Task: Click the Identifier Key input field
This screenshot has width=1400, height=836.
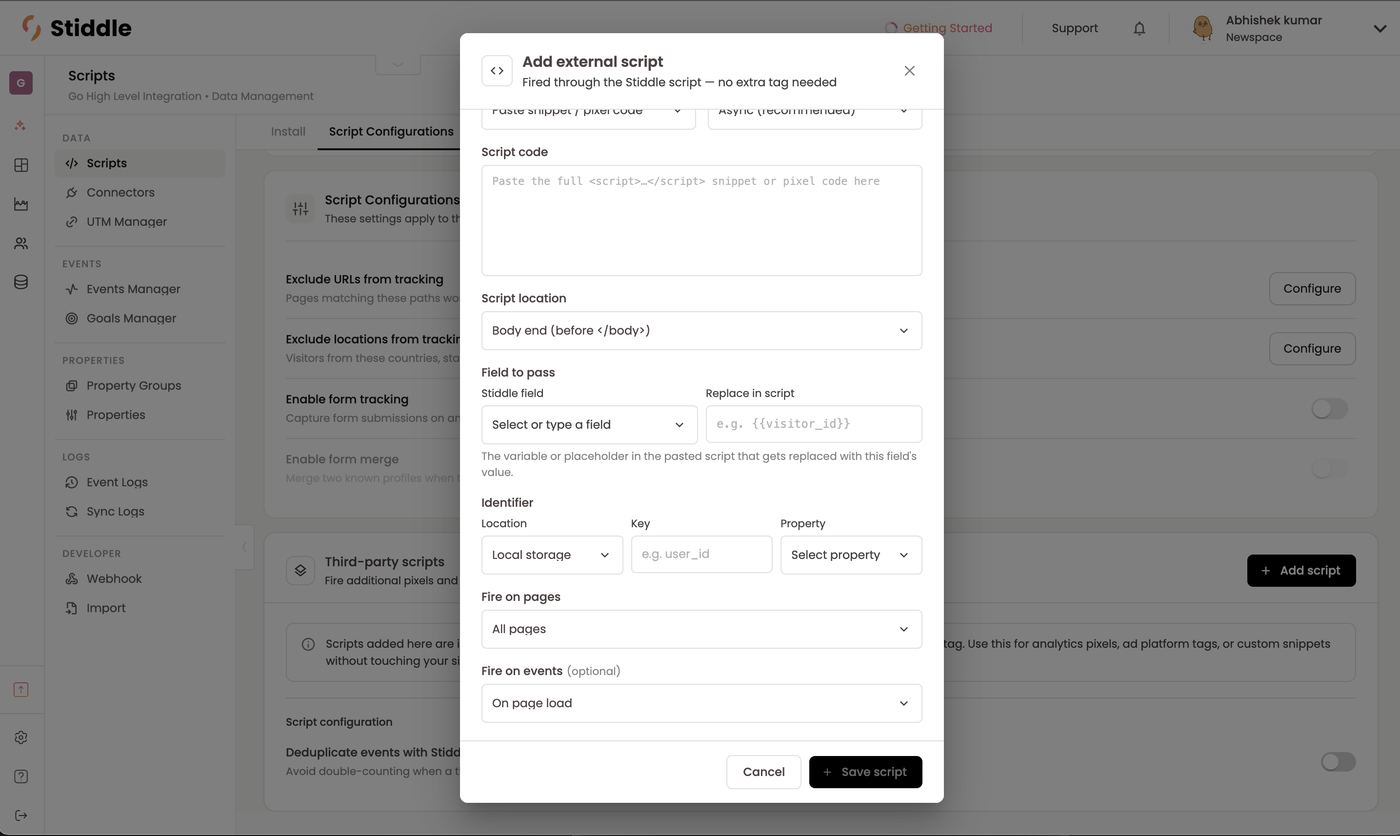Action: [x=701, y=555]
